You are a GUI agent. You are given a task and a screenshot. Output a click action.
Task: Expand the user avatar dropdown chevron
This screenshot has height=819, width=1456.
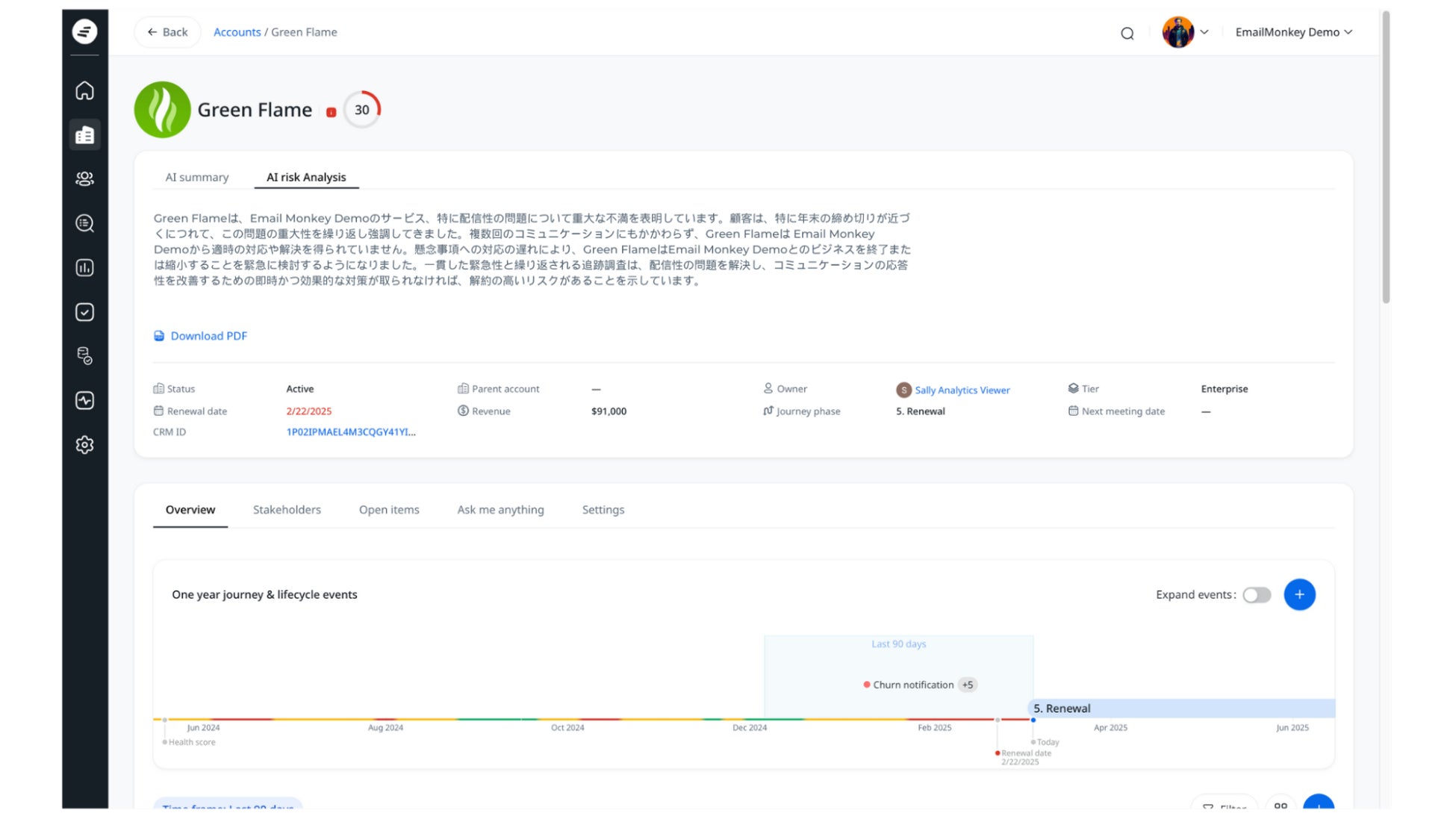coord(1204,32)
